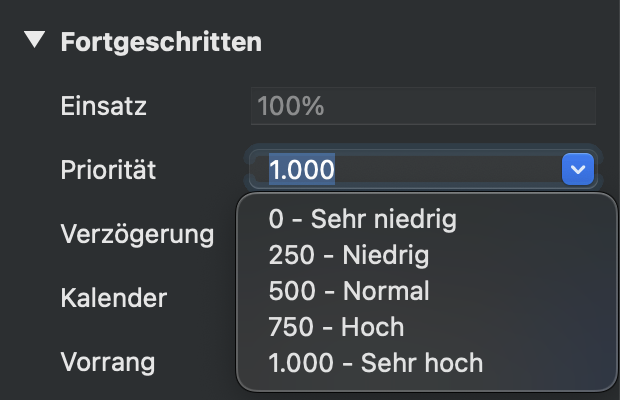Screen dimensions: 620x400
Task: Select the 0 - Sehr niedrig option
Action: point(362,219)
